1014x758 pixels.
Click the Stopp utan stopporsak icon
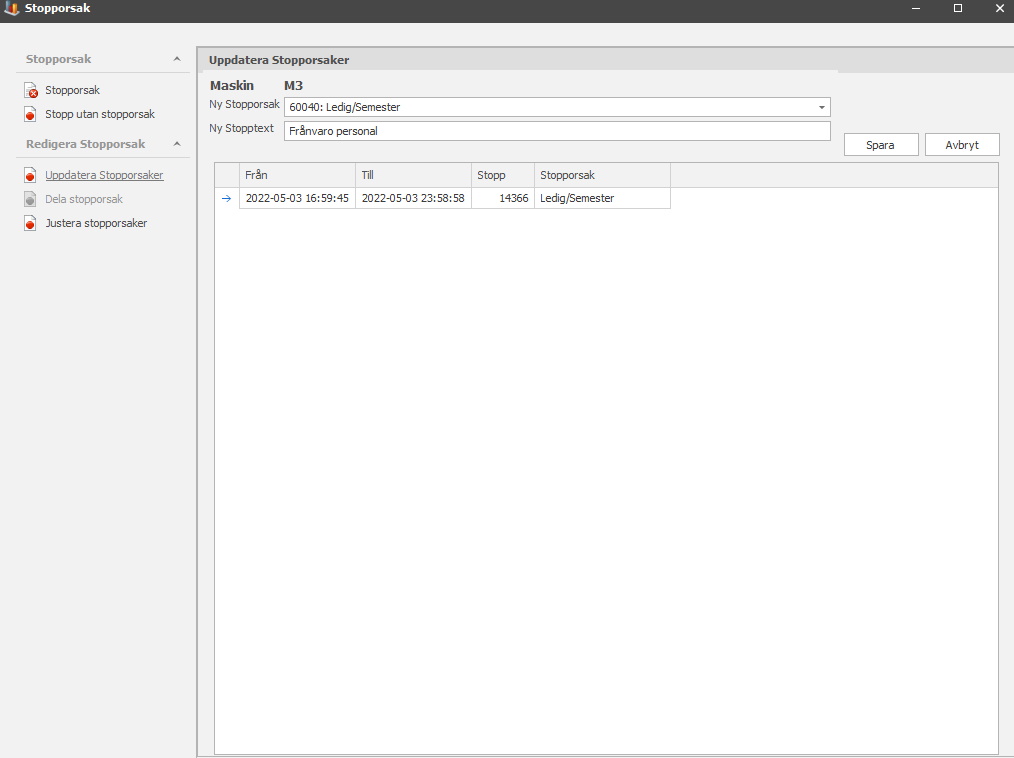30,114
